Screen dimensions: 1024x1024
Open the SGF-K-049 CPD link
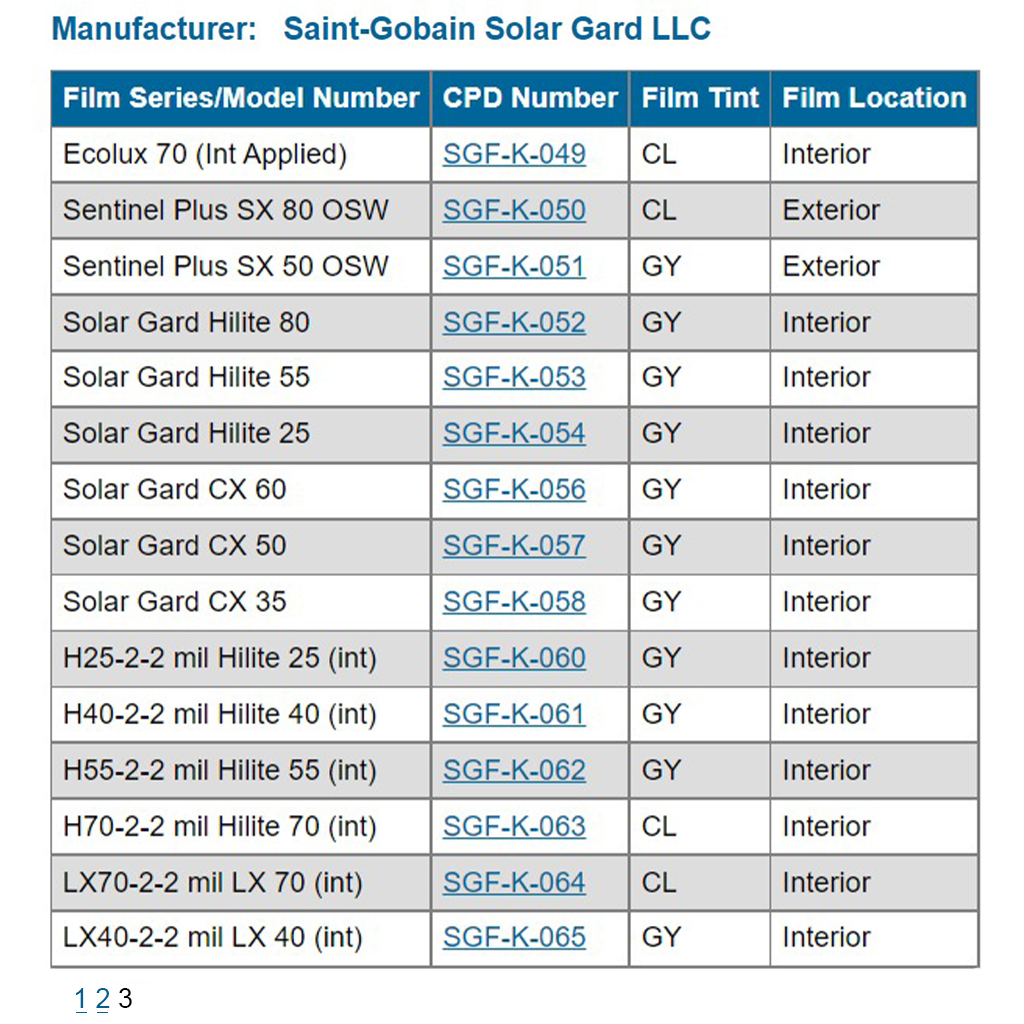pyautogui.click(x=514, y=154)
